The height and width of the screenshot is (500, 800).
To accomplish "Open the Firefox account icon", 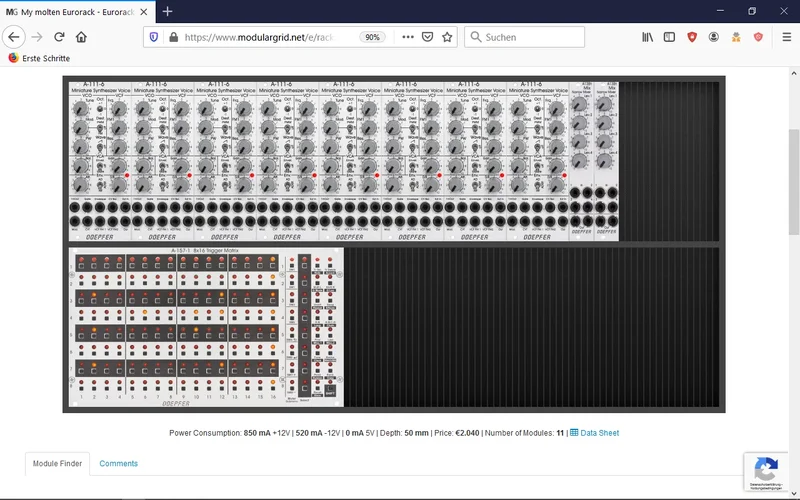I will pyautogui.click(x=713, y=37).
